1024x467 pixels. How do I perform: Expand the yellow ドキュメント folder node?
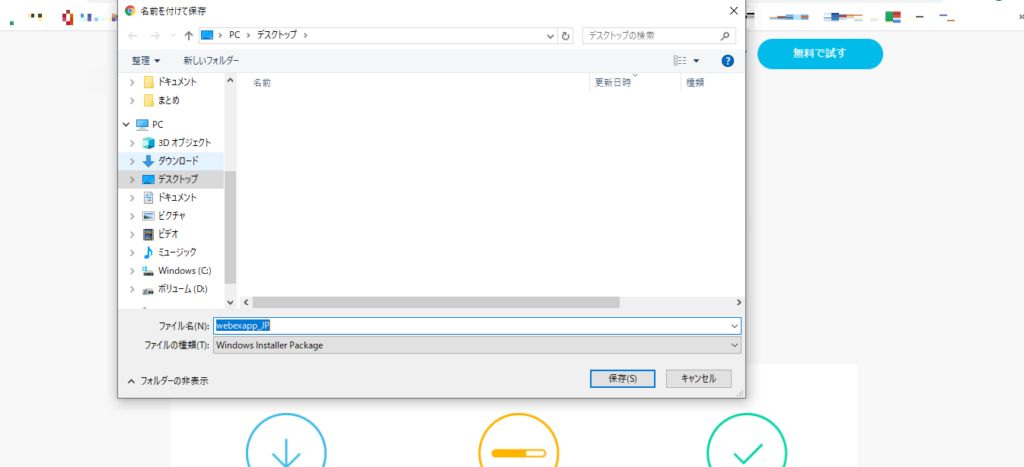point(133,82)
